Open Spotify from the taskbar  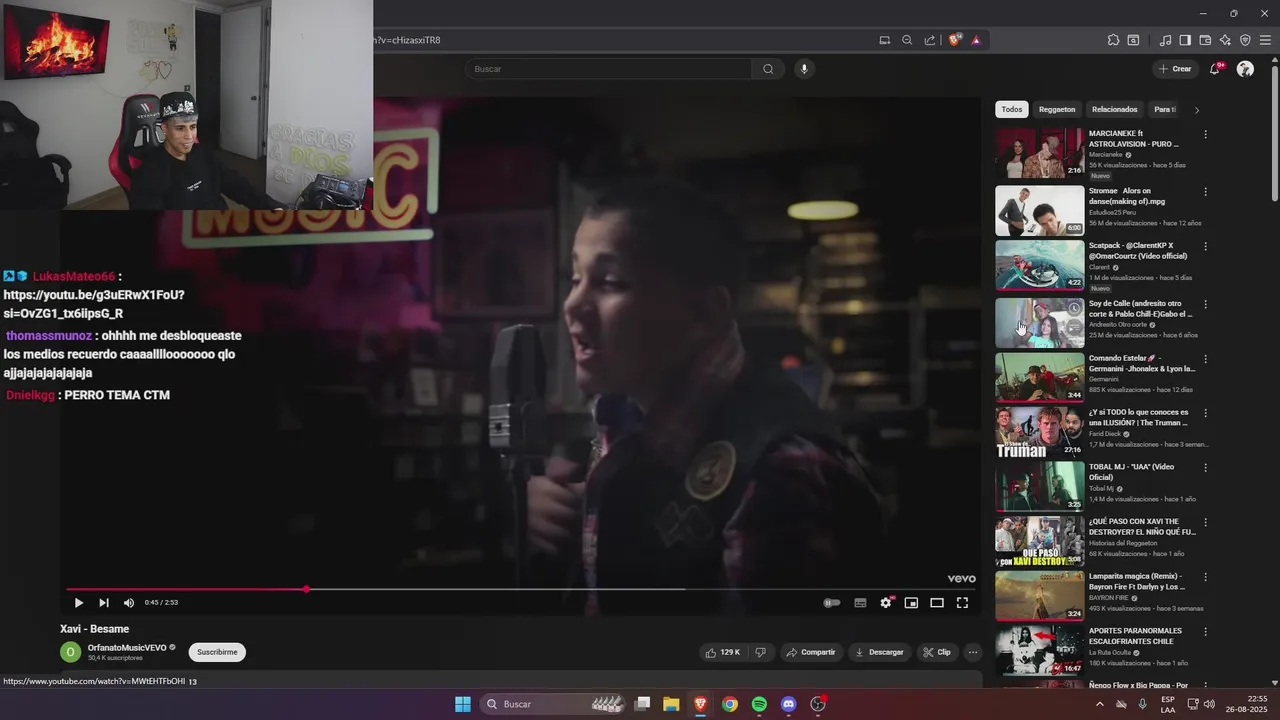coord(759,704)
